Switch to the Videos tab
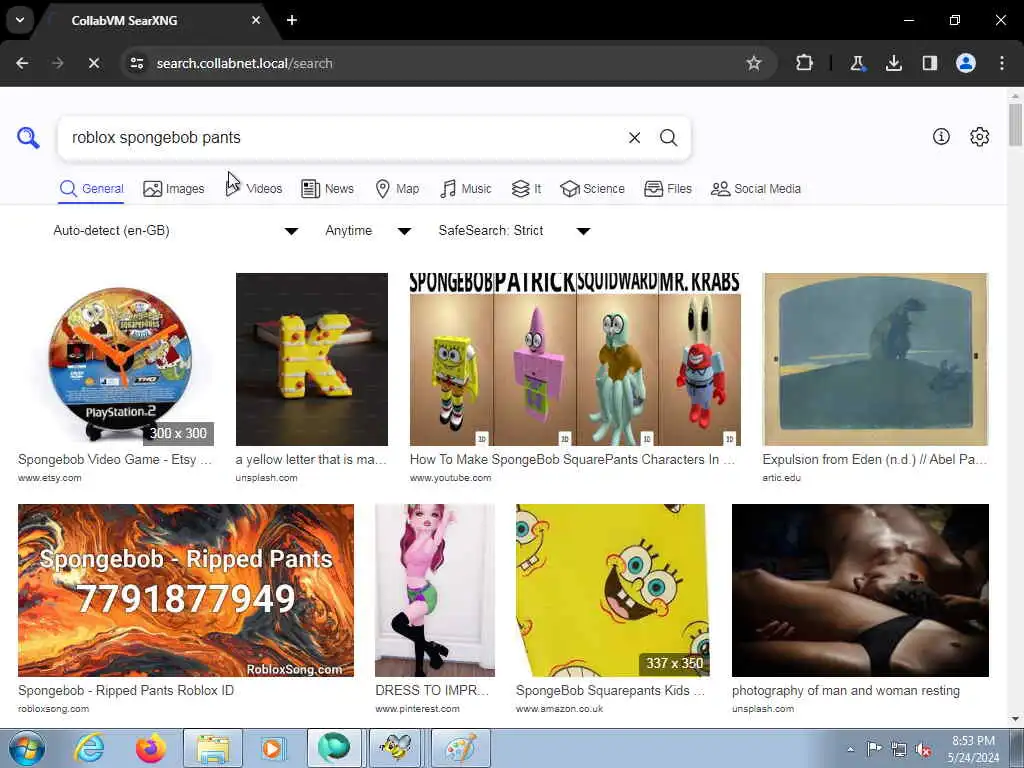Image resolution: width=1024 pixels, height=768 pixels. tap(253, 189)
